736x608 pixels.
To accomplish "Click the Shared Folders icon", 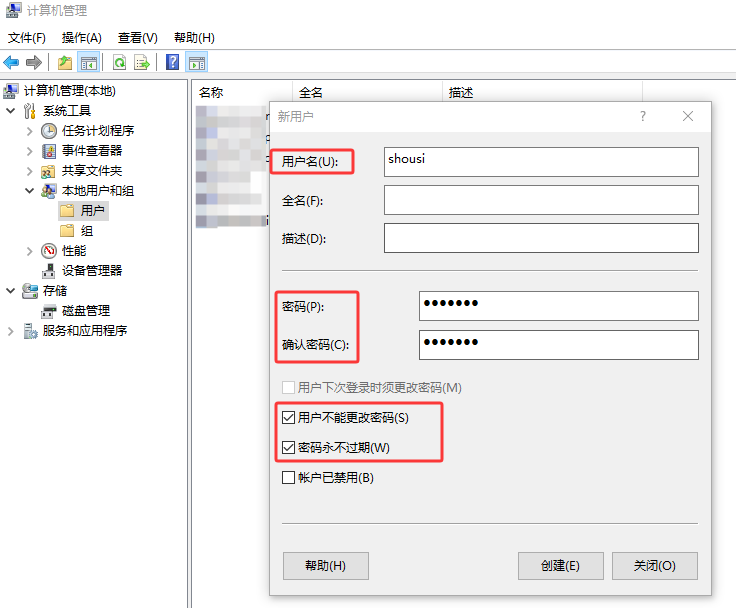I will [48, 171].
